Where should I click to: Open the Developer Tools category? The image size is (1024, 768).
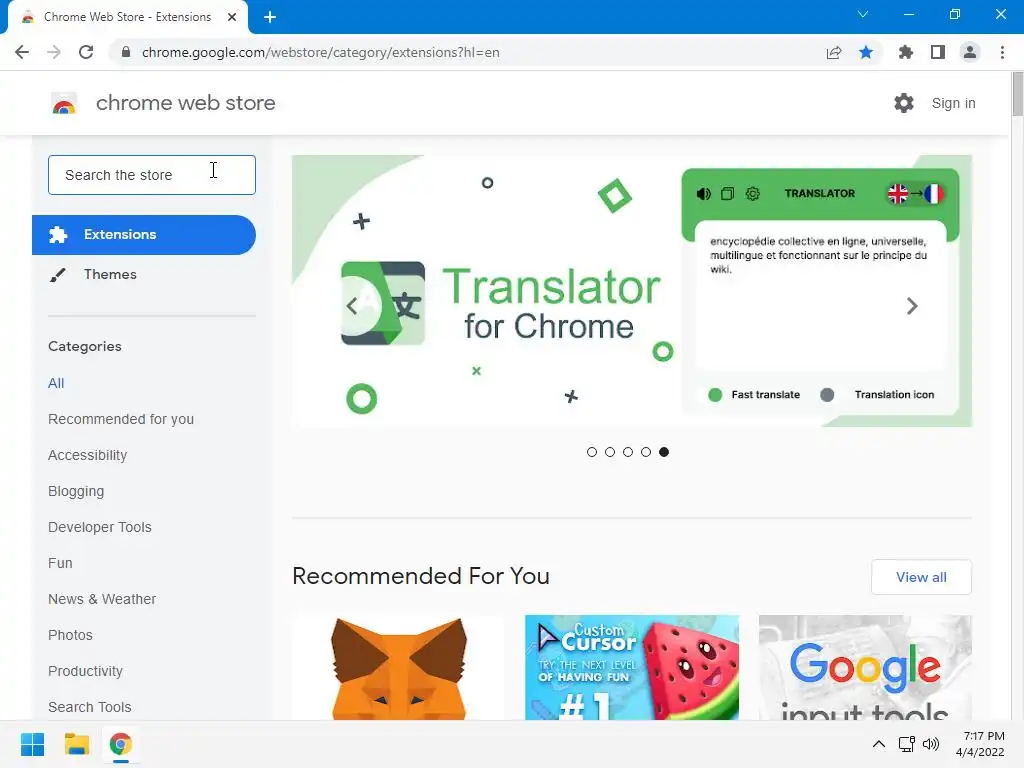[x=100, y=527]
